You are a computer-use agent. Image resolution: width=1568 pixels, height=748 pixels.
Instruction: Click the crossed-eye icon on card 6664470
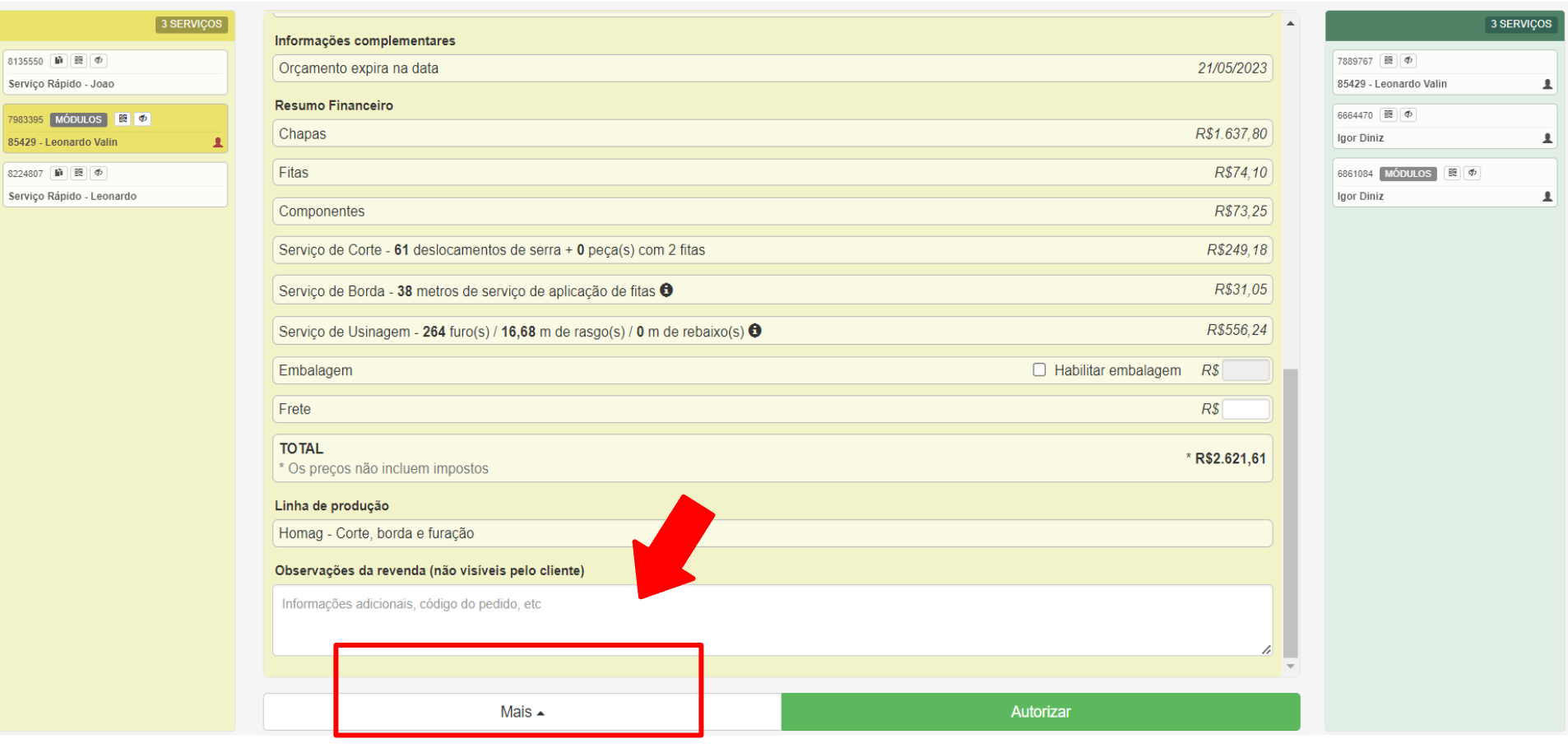click(1408, 114)
